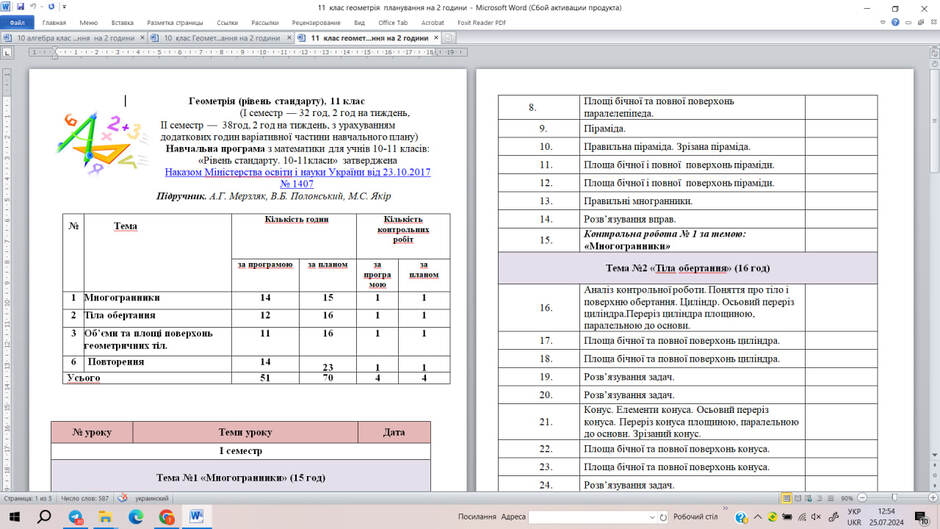Switch to Web Layout view button

coord(808,498)
